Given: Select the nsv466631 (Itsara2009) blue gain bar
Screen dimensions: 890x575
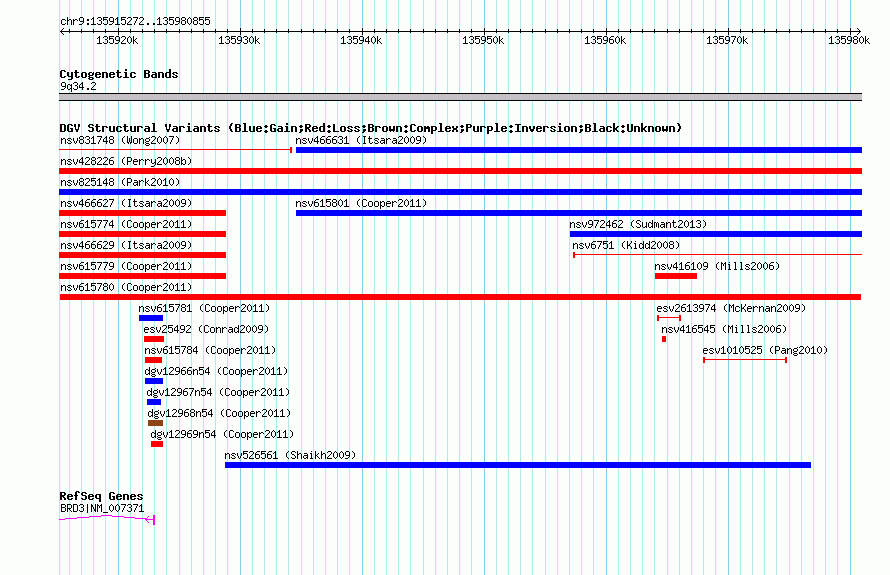Looking at the screenshot, I should coord(579,150).
